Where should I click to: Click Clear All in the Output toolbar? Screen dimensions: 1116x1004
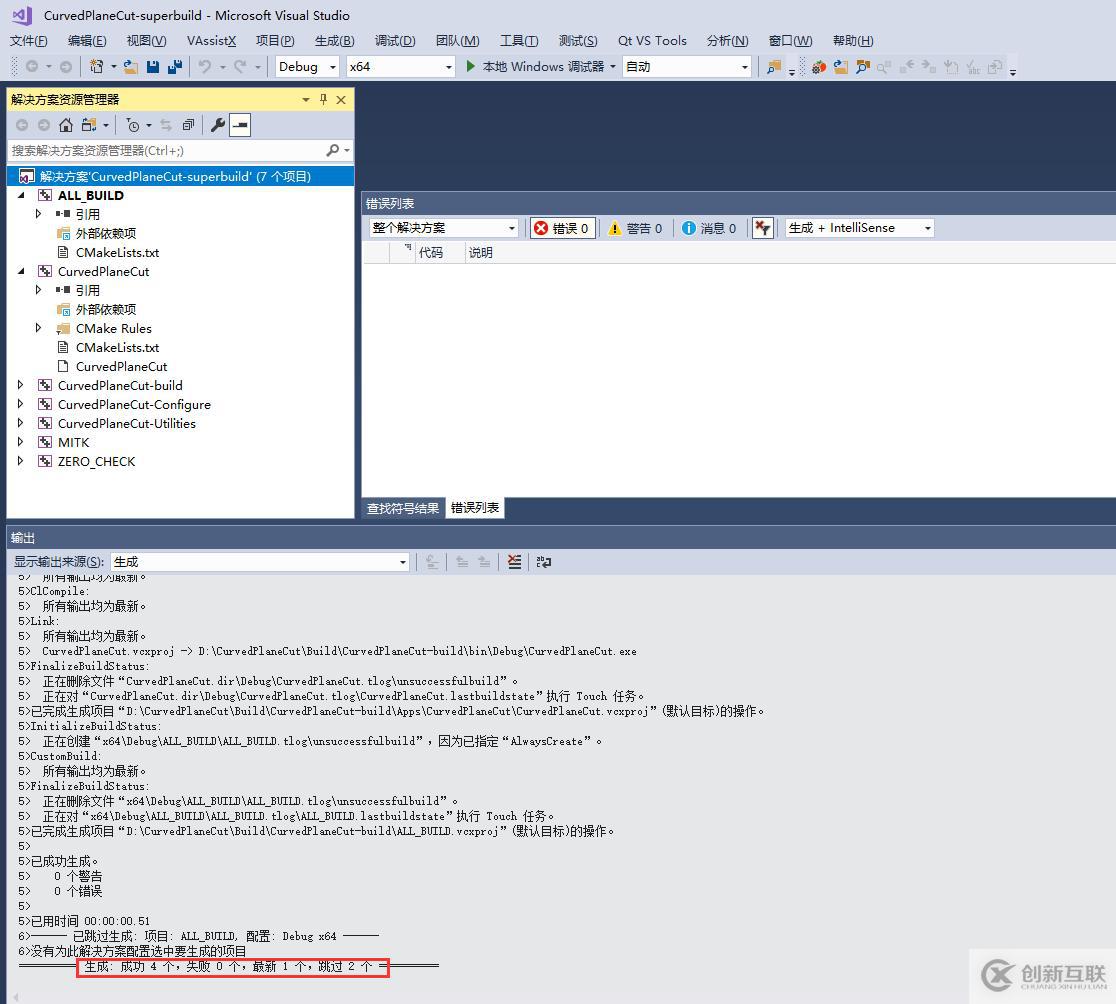[x=515, y=562]
